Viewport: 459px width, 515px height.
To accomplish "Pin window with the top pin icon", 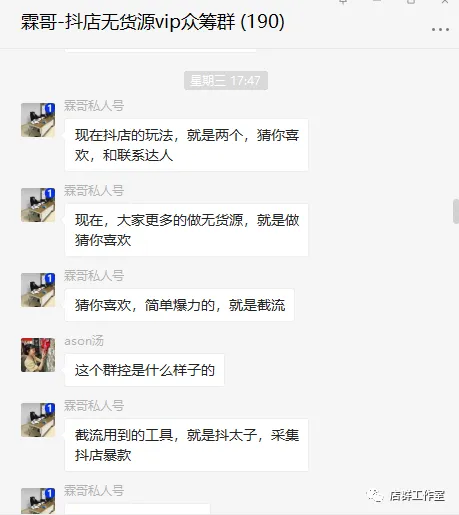I will [343, 2].
